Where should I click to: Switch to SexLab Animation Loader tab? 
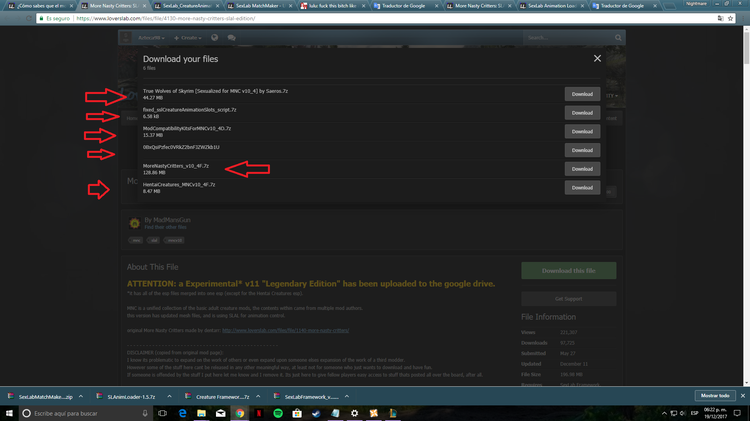pyautogui.click(x=550, y=6)
